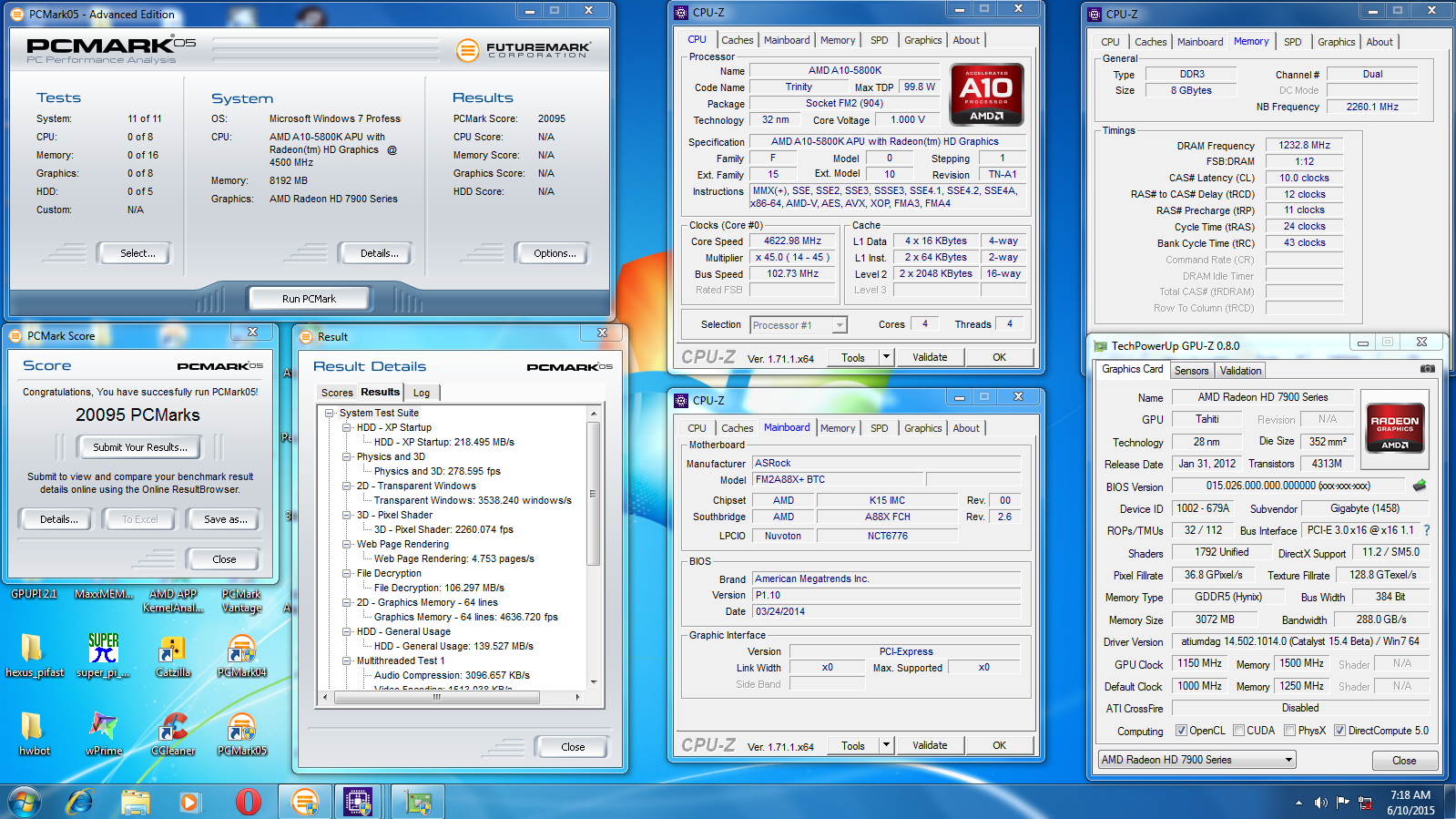Image resolution: width=1456 pixels, height=819 pixels.
Task: Collapse the Web Page Rendering node
Action: click(347, 544)
